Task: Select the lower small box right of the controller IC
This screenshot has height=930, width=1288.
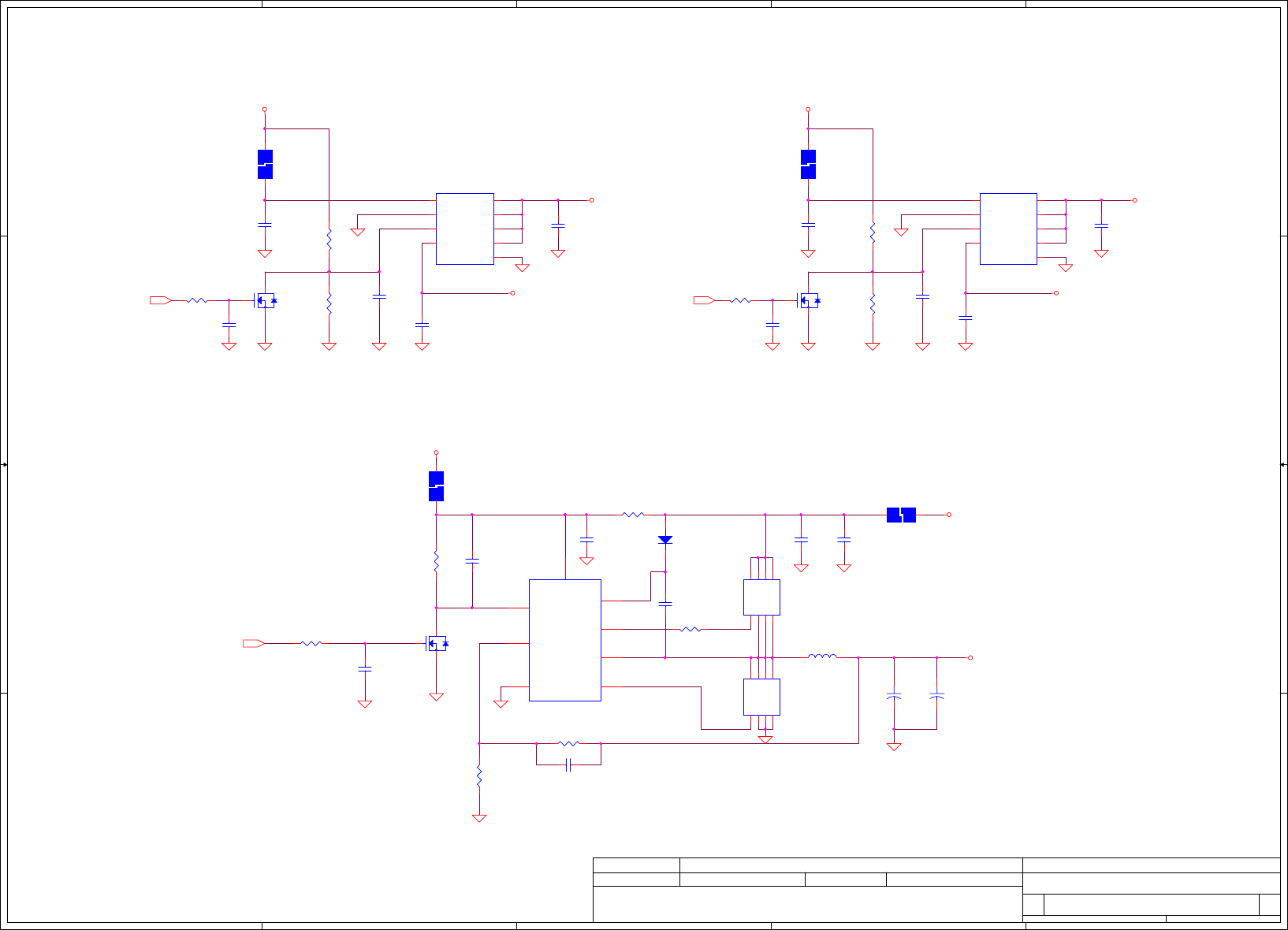Action: point(761,697)
